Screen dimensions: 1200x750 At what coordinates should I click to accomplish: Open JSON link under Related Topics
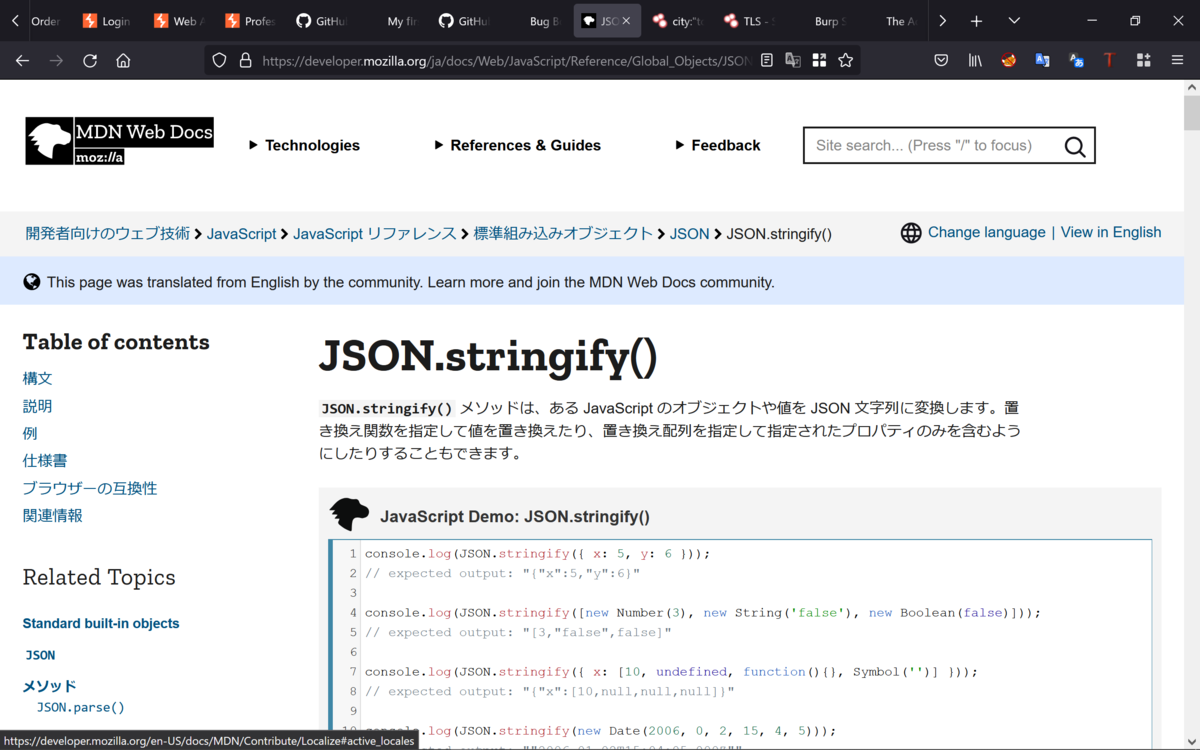pos(40,655)
